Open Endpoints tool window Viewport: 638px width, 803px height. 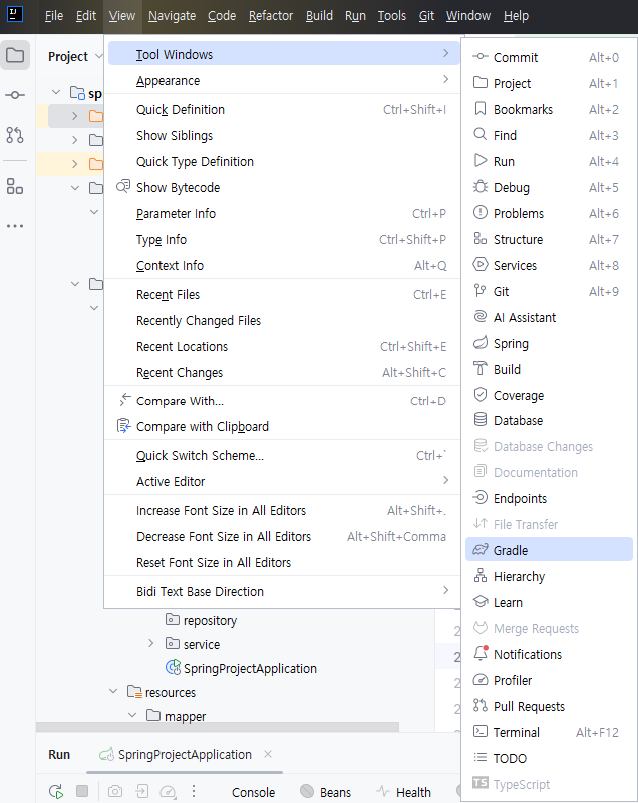549,498
